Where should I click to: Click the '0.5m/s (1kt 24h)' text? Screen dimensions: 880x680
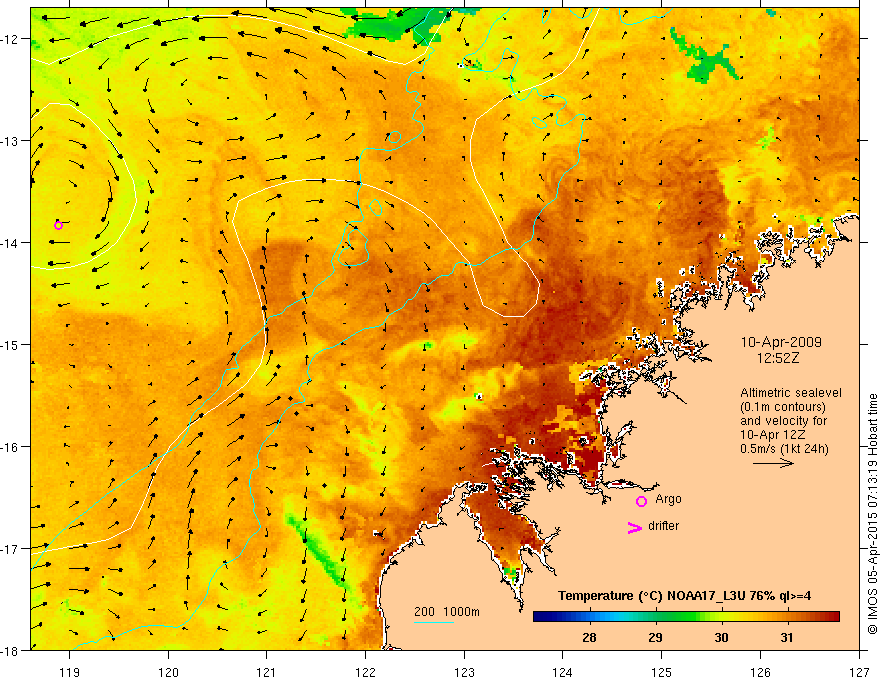coord(784,448)
